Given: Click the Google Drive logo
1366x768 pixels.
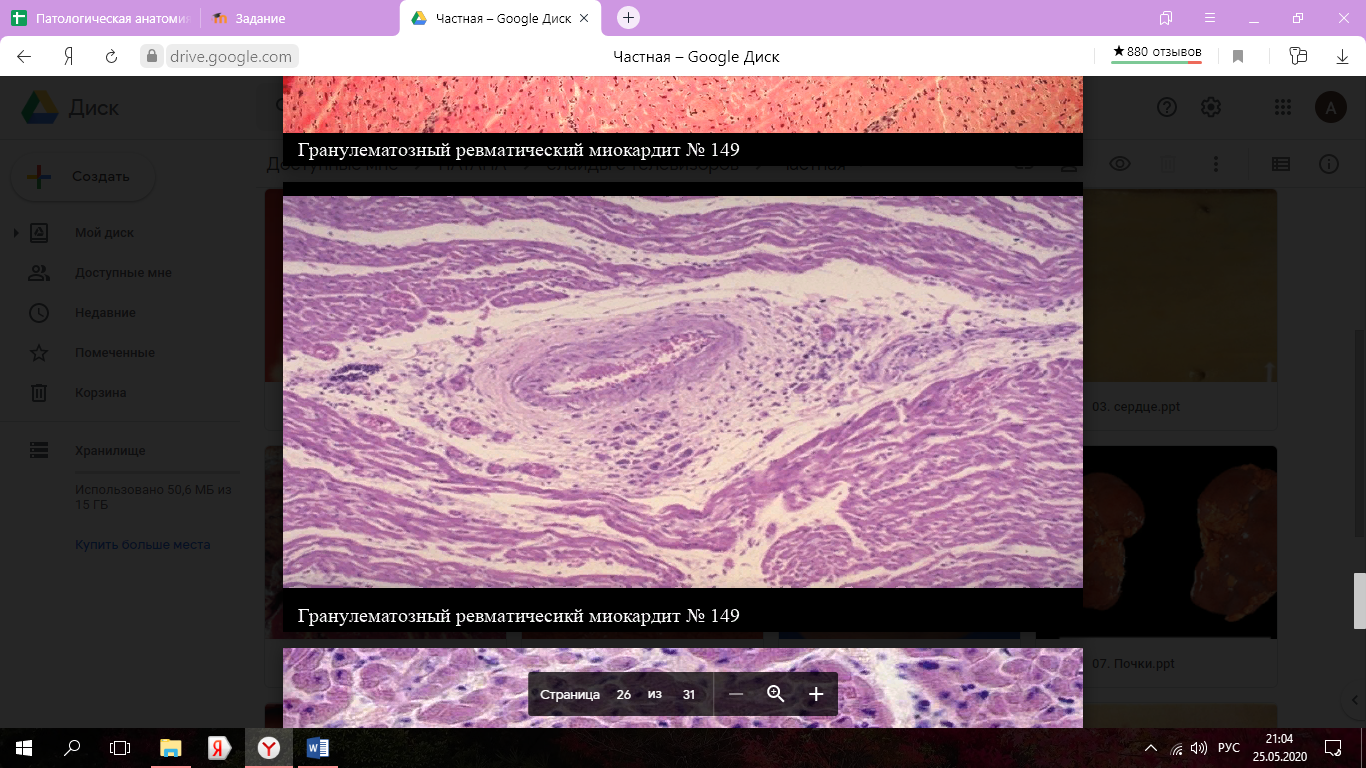Looking at the screenshot, I should click(x=40, y=107).
